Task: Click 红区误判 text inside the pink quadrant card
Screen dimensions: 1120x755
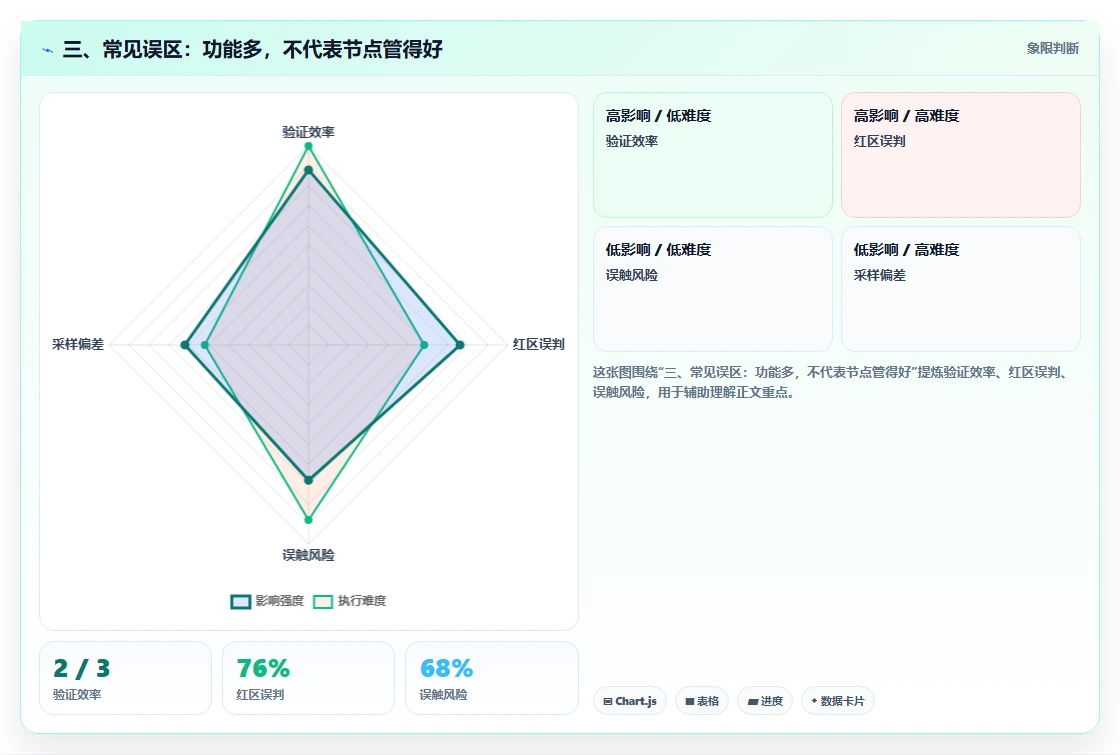Action: click(879, 141)
